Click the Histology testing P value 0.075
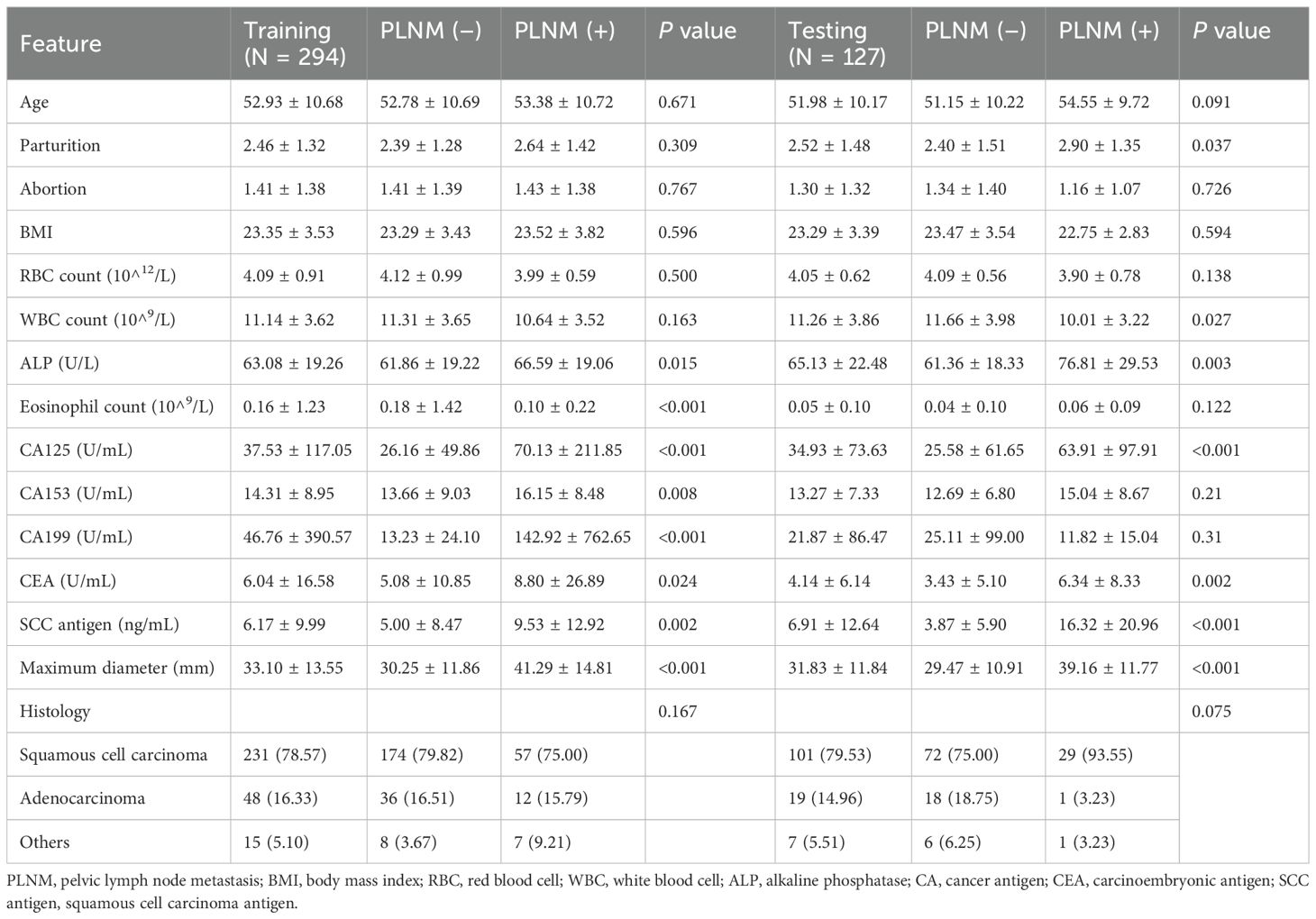The image size is (1316, 919). point(1211,711)
